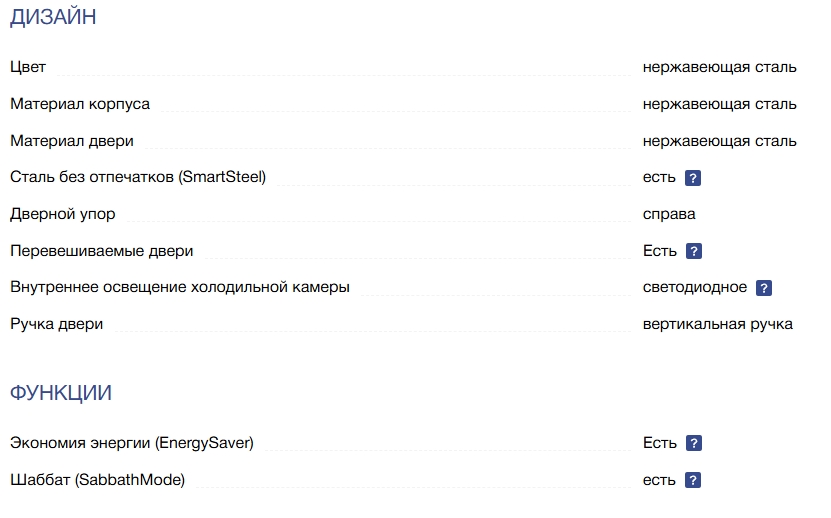Image resolution: width=831 pixels, height=518 pixels.
Task: Click Внутреннее освещение холодильной камеры label
Action: pyautogui.click(x=180, y=287)
